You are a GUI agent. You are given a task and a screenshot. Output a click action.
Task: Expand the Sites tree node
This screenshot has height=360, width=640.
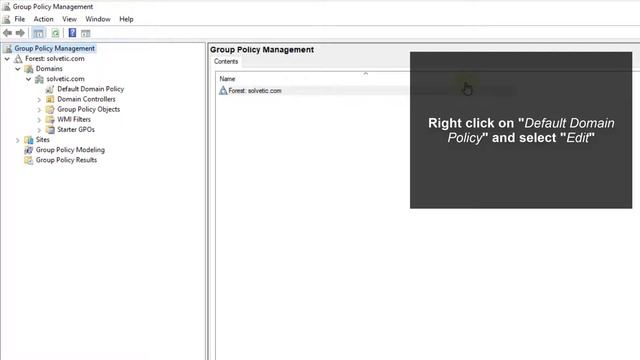[18, 140]
